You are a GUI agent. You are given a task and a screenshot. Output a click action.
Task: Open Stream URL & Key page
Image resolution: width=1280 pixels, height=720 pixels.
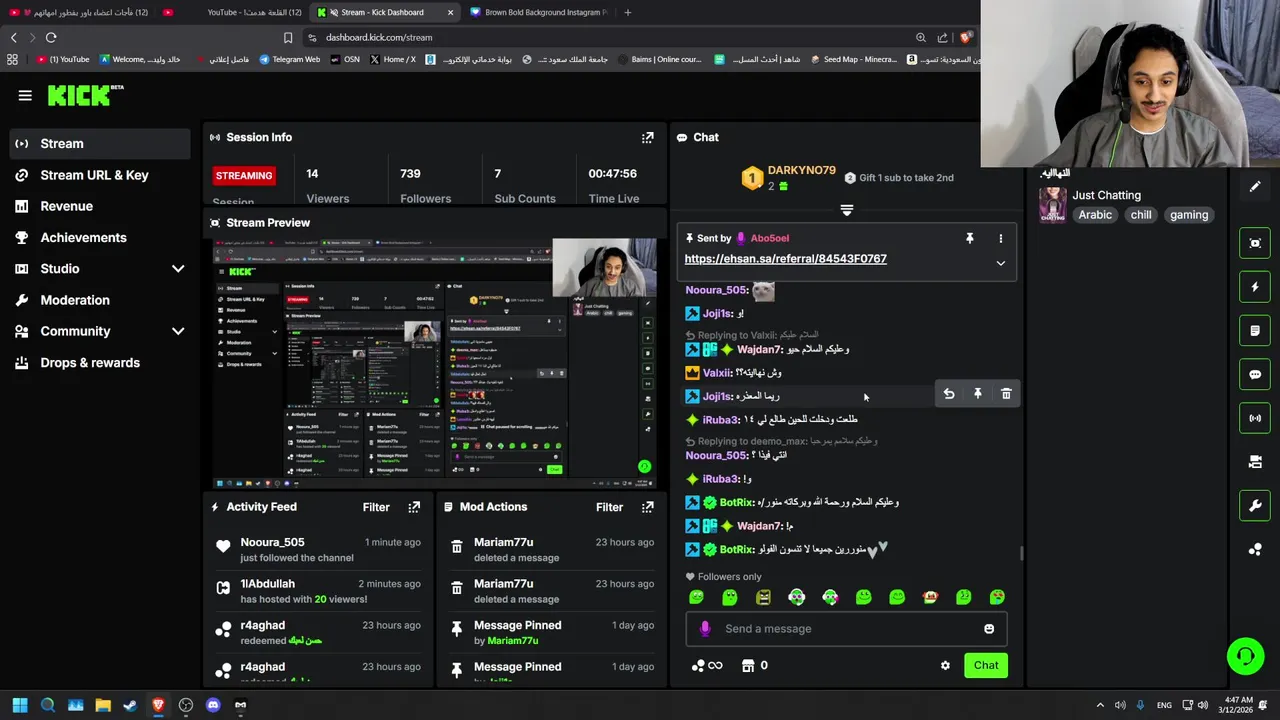coord(100,175)
